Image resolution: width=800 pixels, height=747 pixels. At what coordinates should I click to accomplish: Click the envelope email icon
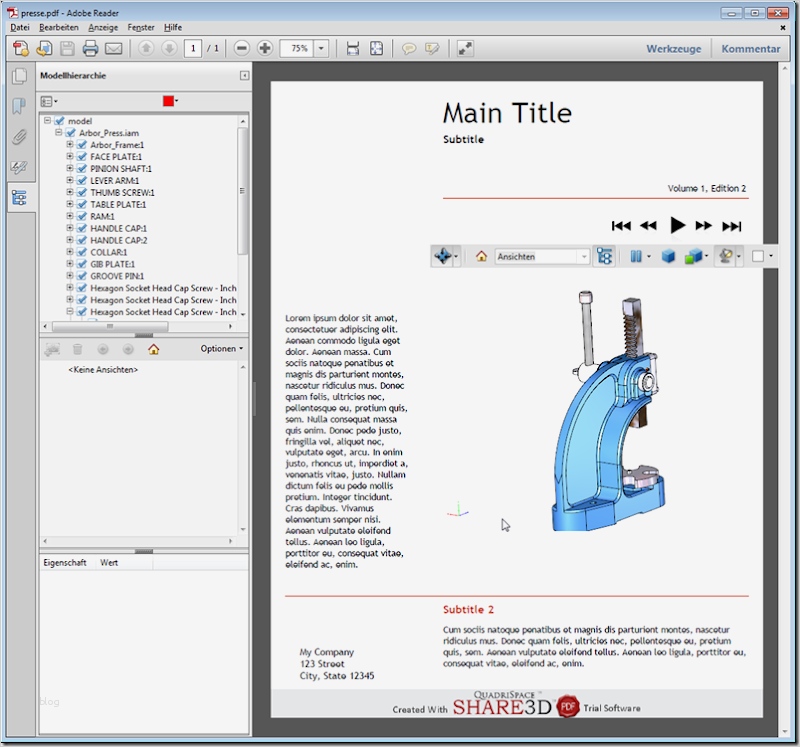pyautogui.click(x=113, y=48)
